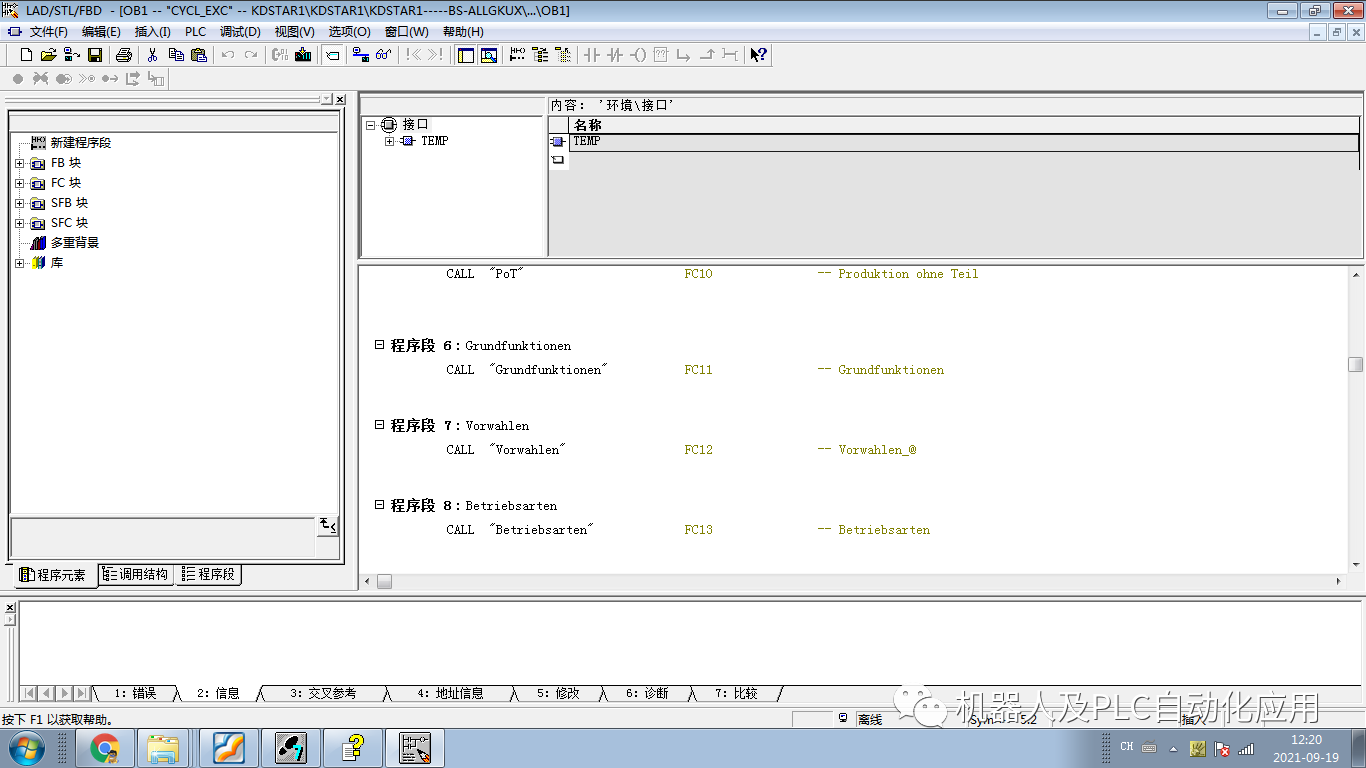
Task: Click the Open Online toolbar icon
Action: (71, 55)
